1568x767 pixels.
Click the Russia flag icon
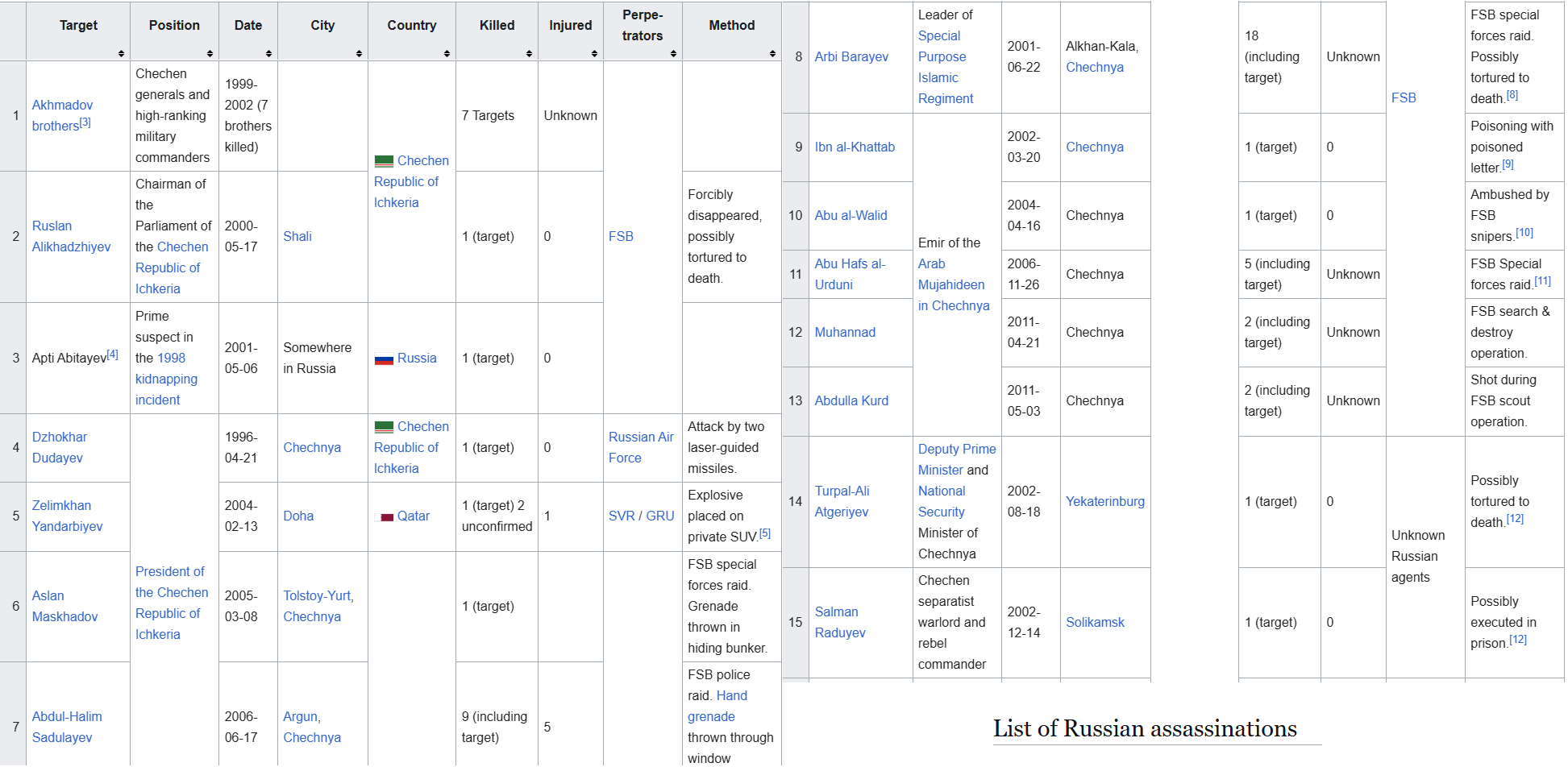[x=384, y=359]
